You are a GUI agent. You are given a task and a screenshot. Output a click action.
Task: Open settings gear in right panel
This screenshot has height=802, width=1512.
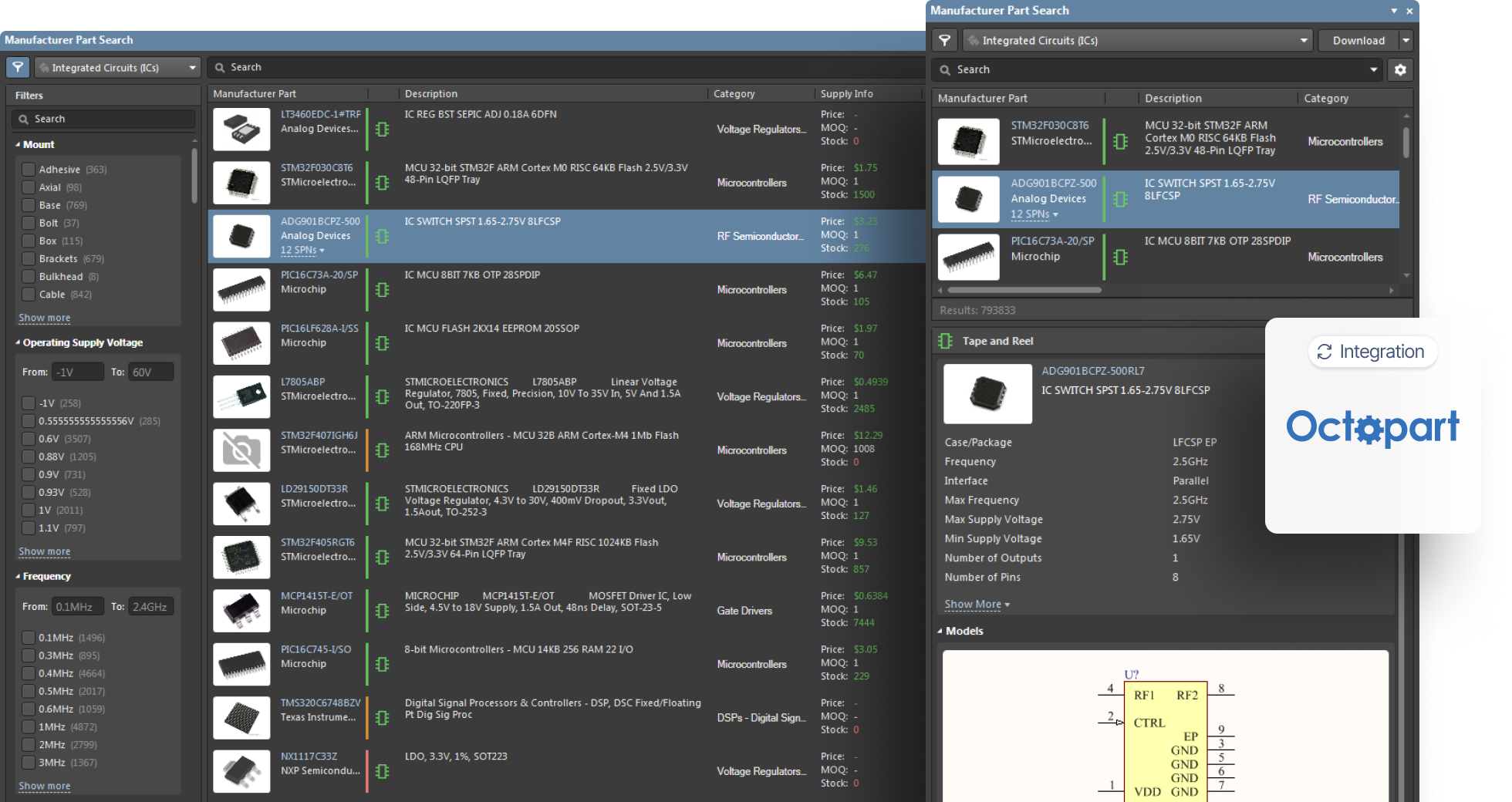click(1400, 69)
